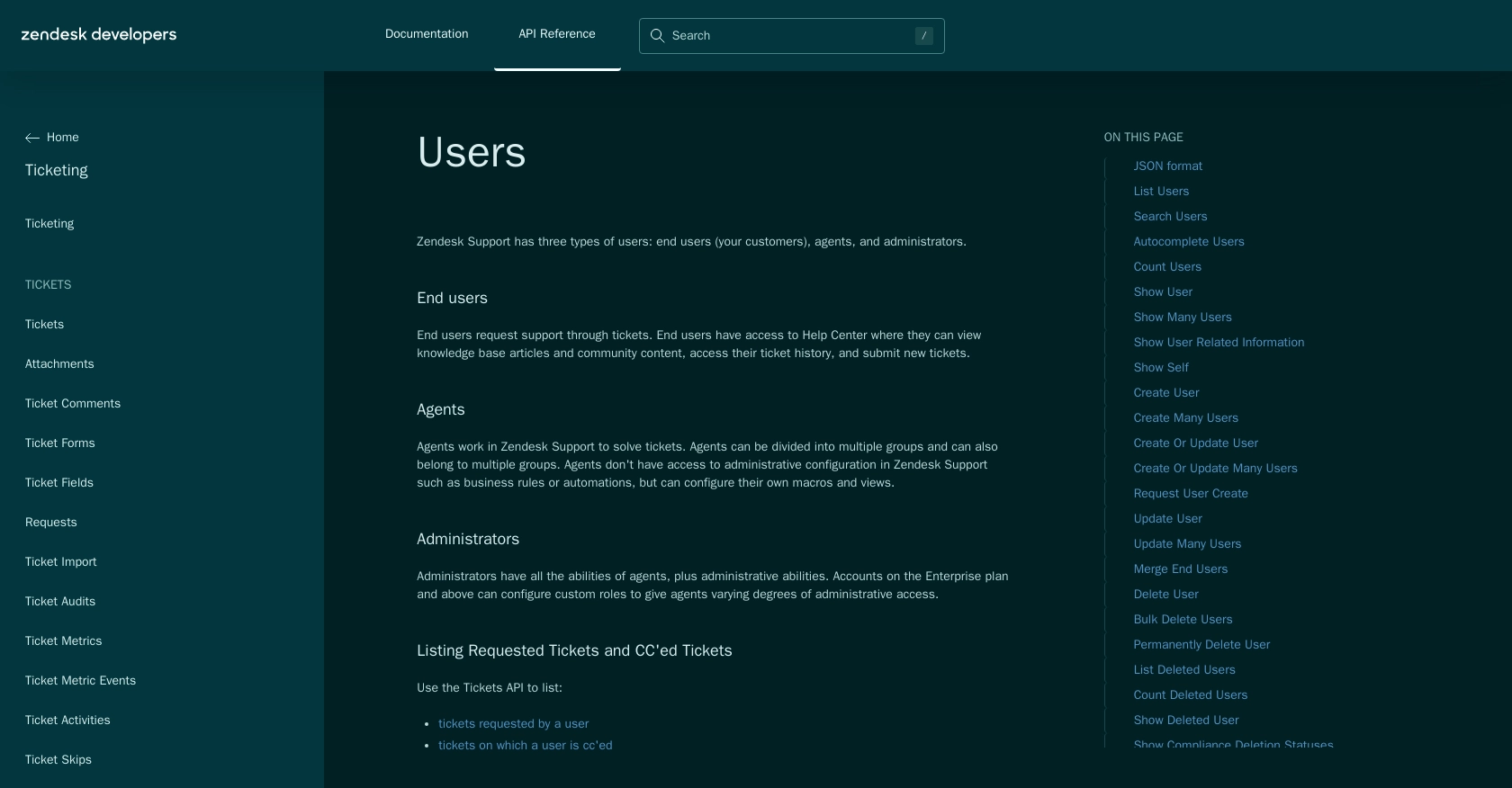Screen dimensions: 1512x788
Task: Select Ticketing overview sidebar item
Action: (x=49, y=224)
